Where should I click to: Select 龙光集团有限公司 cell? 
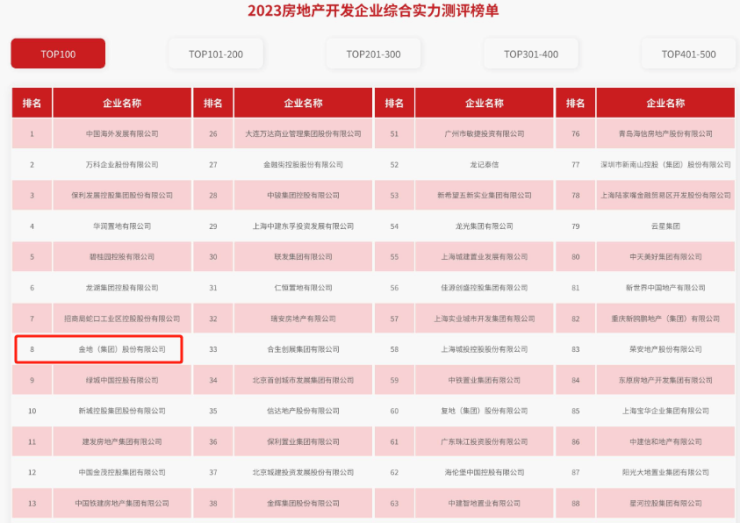(x=485, y=226)
